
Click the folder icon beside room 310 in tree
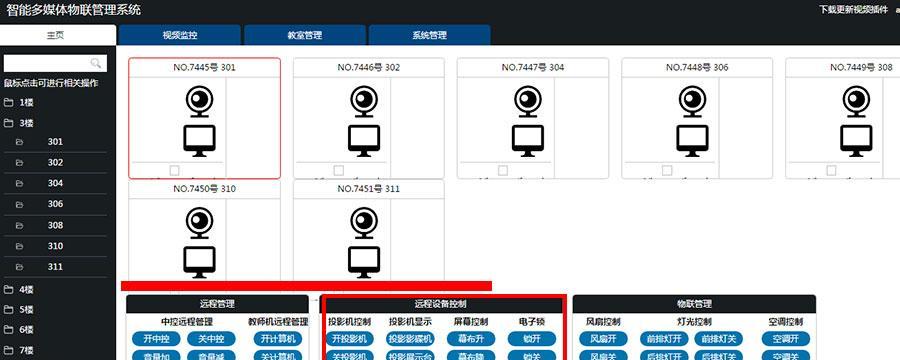20,246
